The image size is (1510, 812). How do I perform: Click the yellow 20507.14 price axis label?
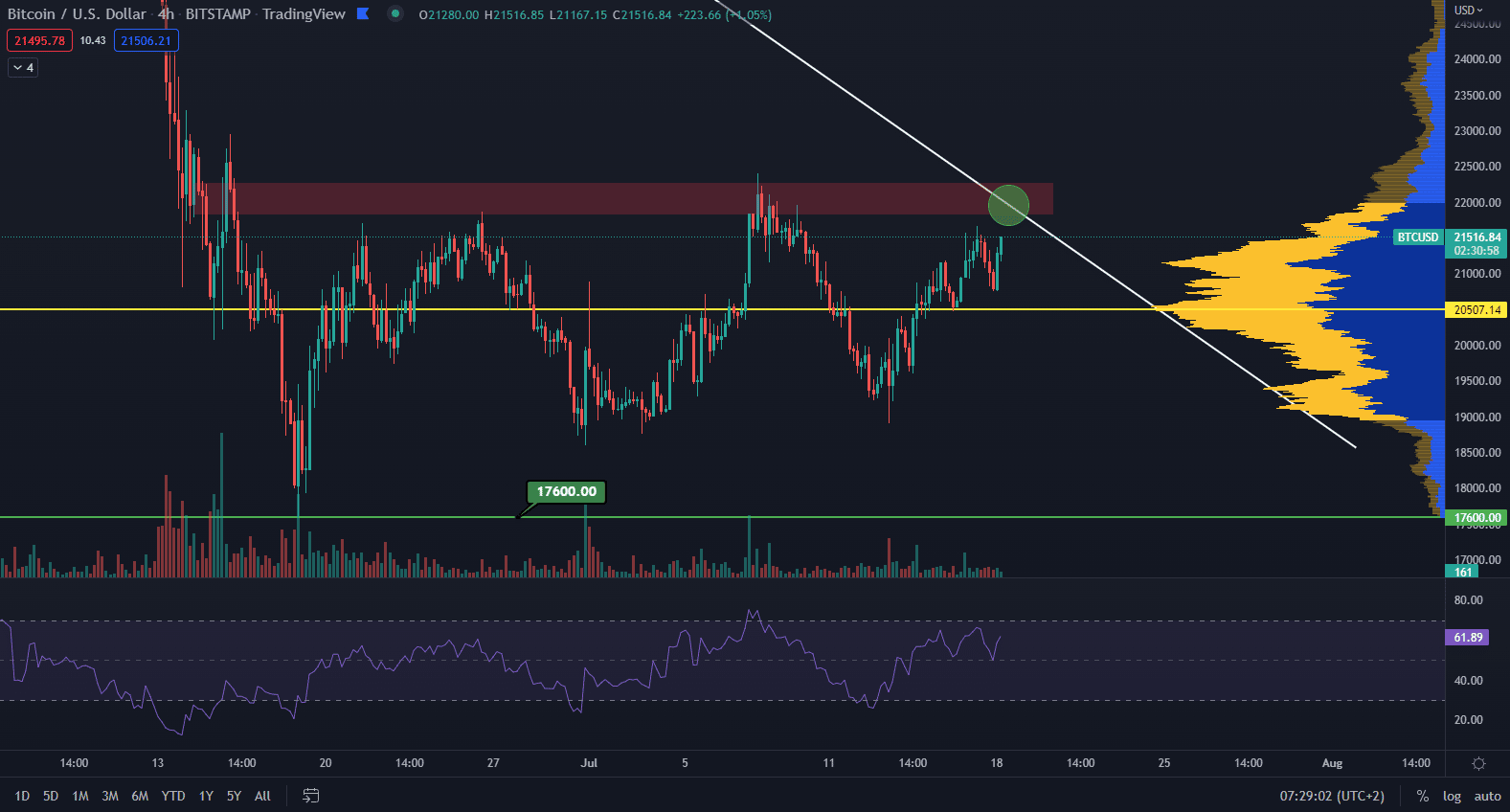coord(1476,309)
